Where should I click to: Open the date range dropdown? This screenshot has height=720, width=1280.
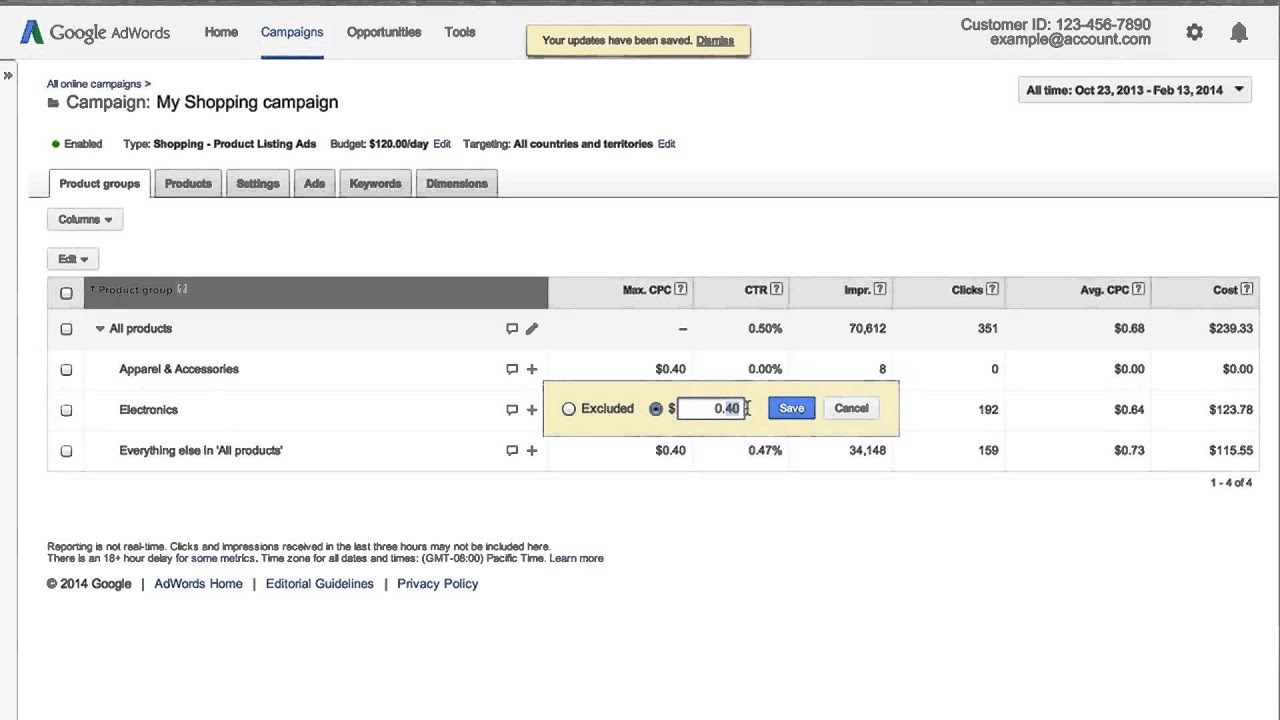coord(1134,90)
